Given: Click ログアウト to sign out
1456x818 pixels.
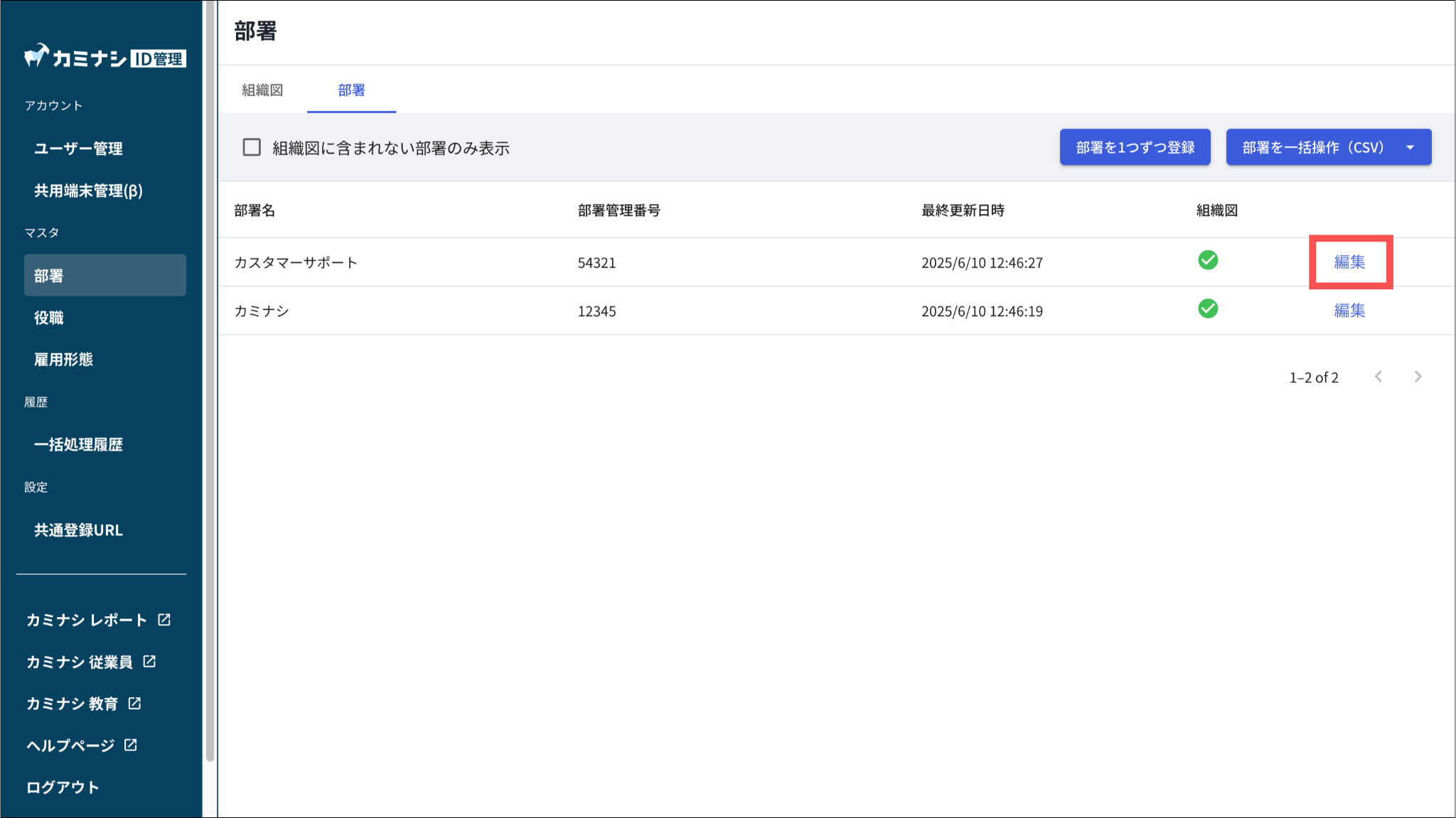Looking at the screenshot, I should tap(63, 787).
